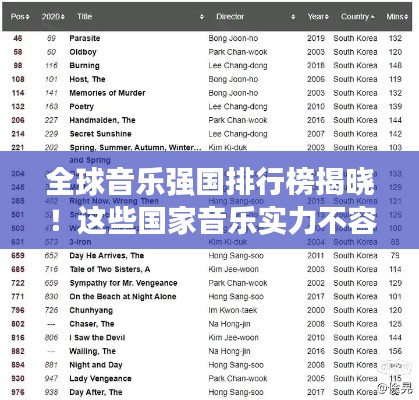The width and height of the screenshot is (419, 400).
Task: Sort the table by Year column
Action: [x=318, y=17]
